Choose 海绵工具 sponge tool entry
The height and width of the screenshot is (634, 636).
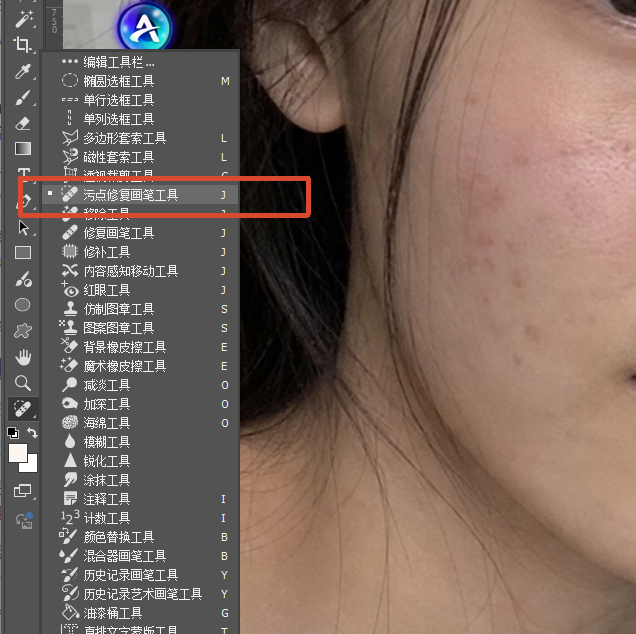141,423
